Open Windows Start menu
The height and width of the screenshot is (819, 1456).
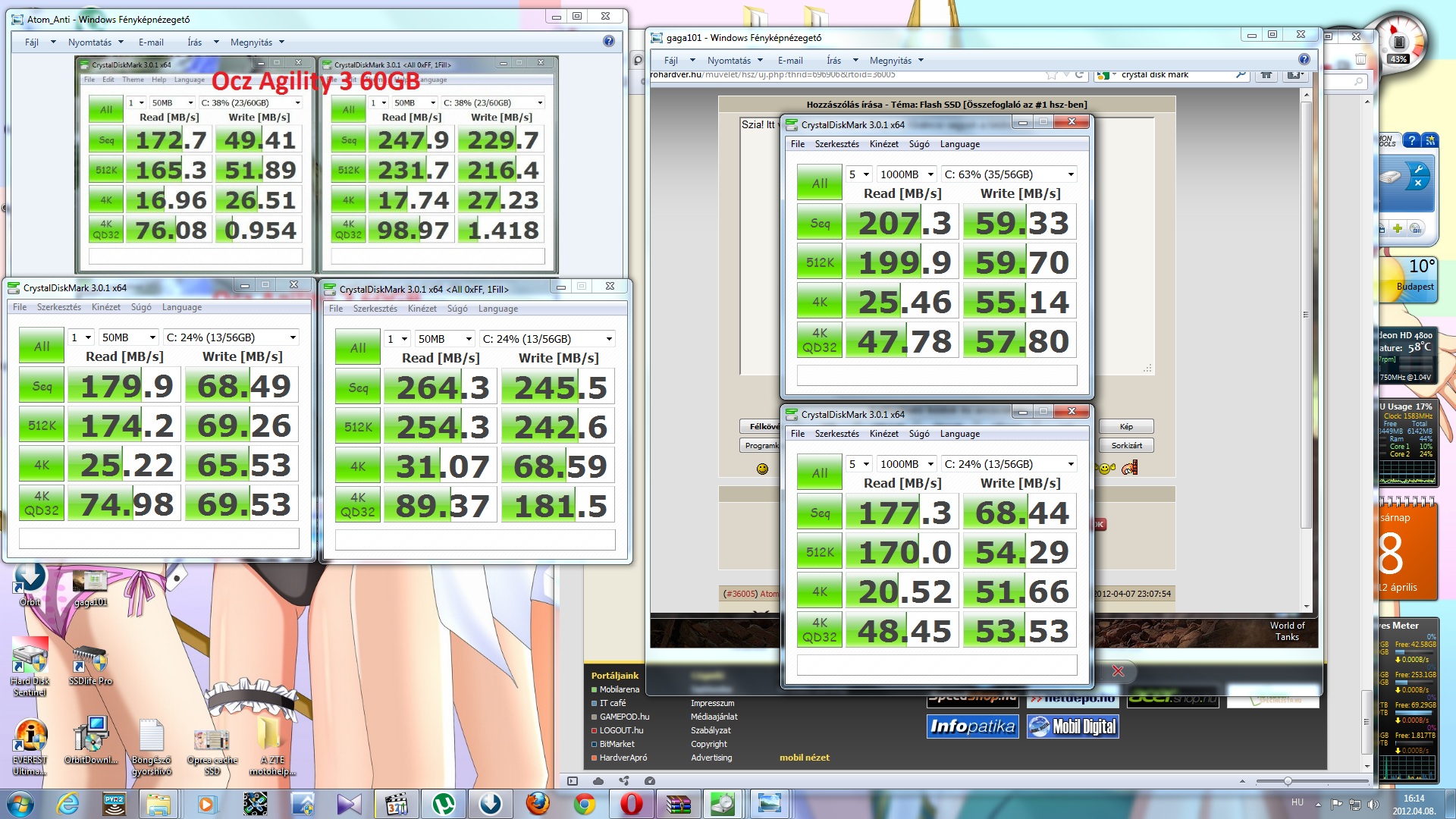20,804
